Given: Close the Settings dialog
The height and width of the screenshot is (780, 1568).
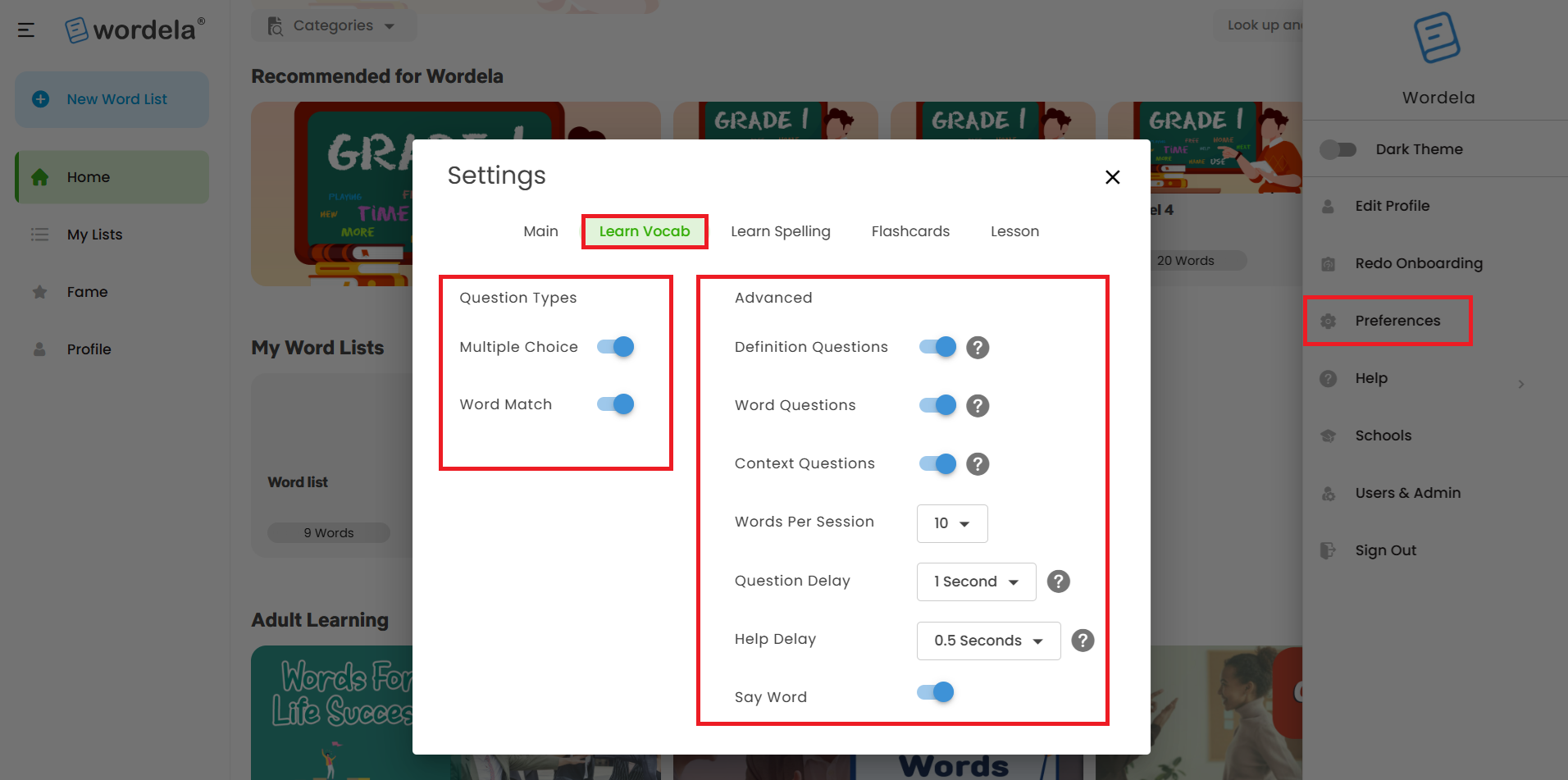Looking at the screenshot, I should pos(1112,177).
